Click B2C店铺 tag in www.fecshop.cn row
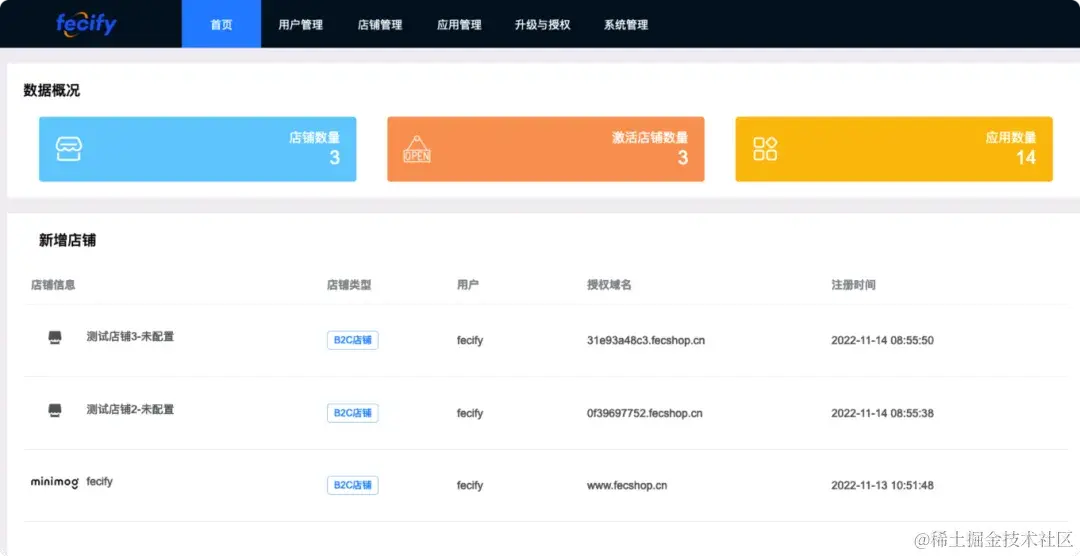Viewport: 1080px width, 556px height. [353, 485]
